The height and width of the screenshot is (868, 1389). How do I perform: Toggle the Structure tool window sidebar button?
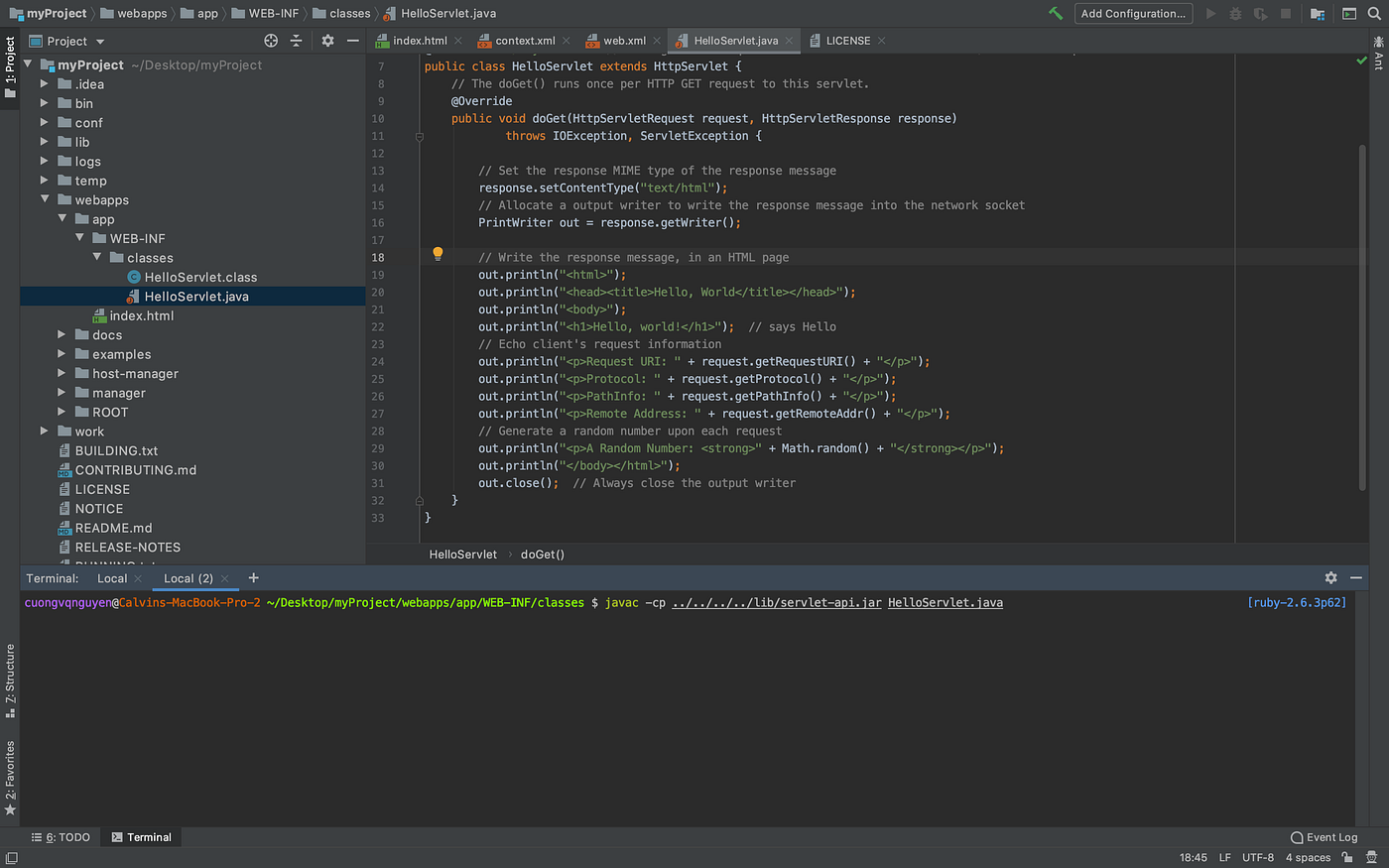[10, 680]
